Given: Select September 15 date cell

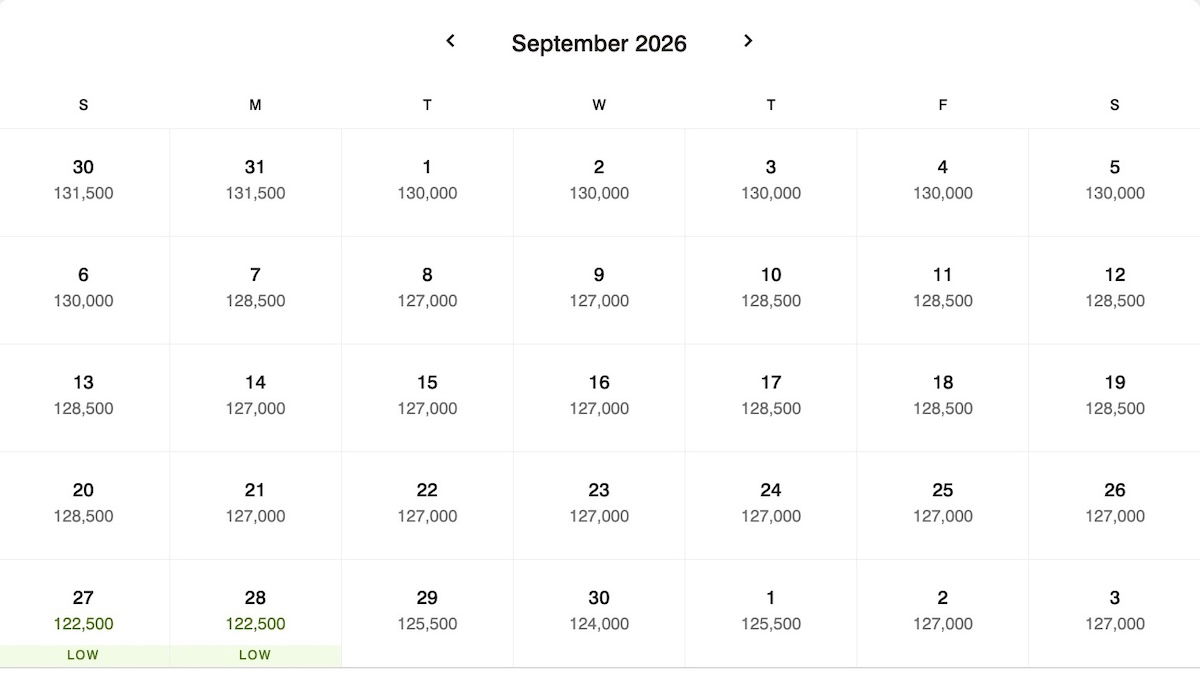Looking at the screenshot, I should tap(427, 396).
